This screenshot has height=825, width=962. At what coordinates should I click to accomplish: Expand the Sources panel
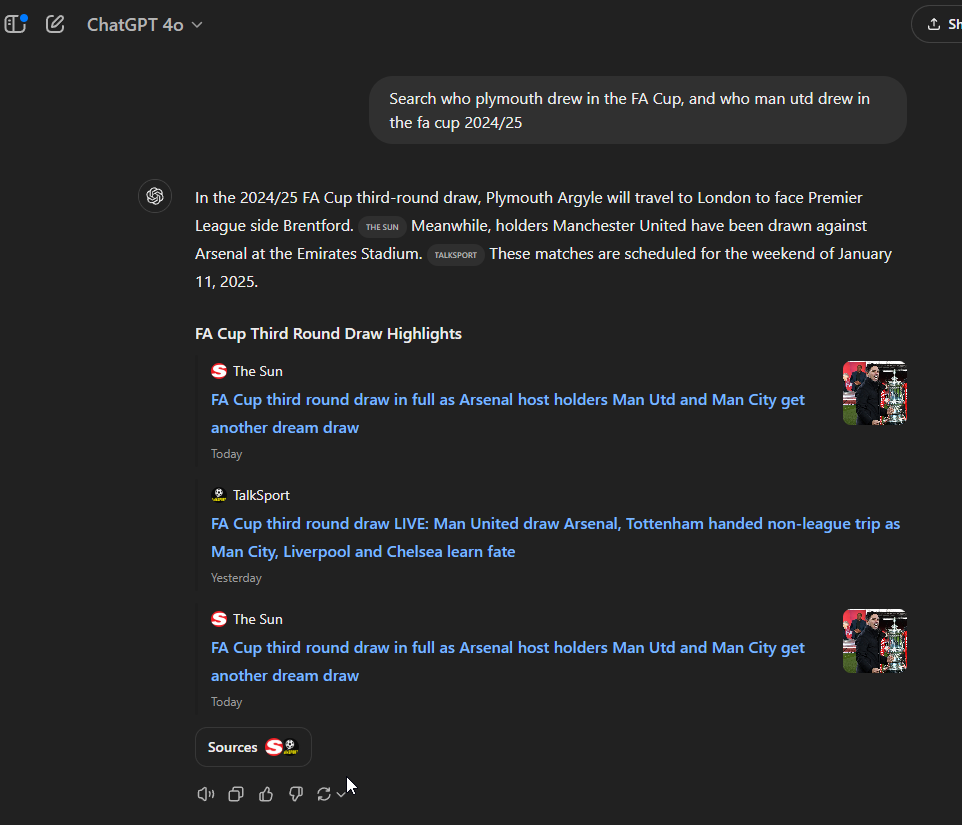(253, 747)
